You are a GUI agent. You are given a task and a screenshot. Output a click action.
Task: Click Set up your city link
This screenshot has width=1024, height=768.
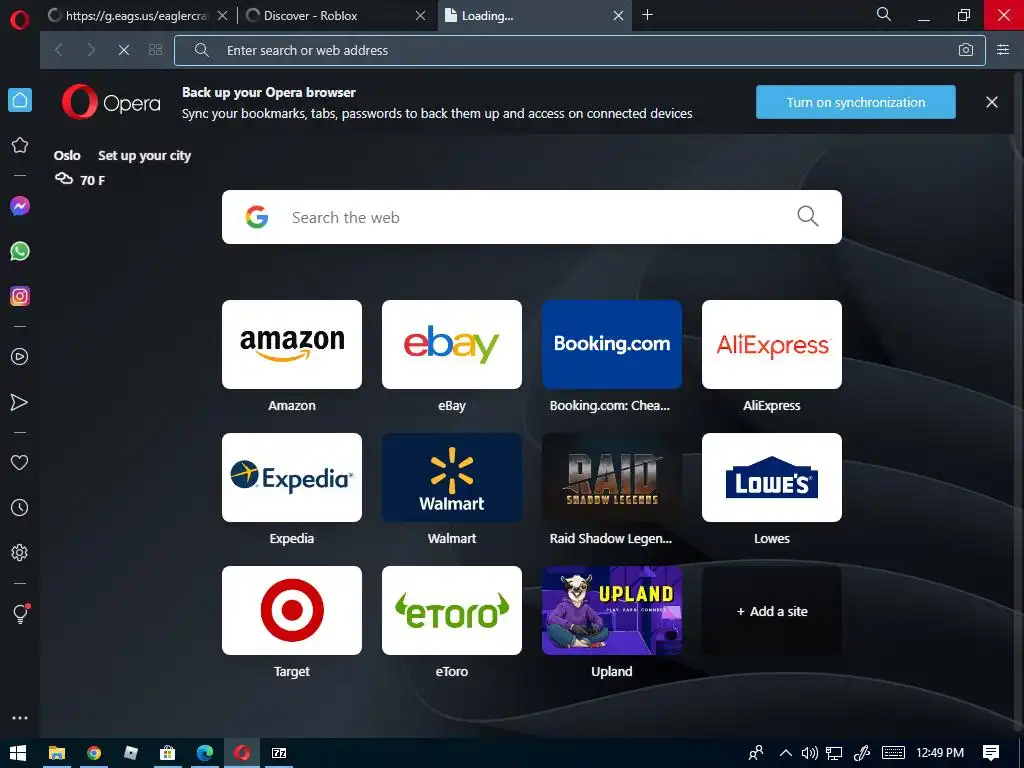(x=144, y=155)
